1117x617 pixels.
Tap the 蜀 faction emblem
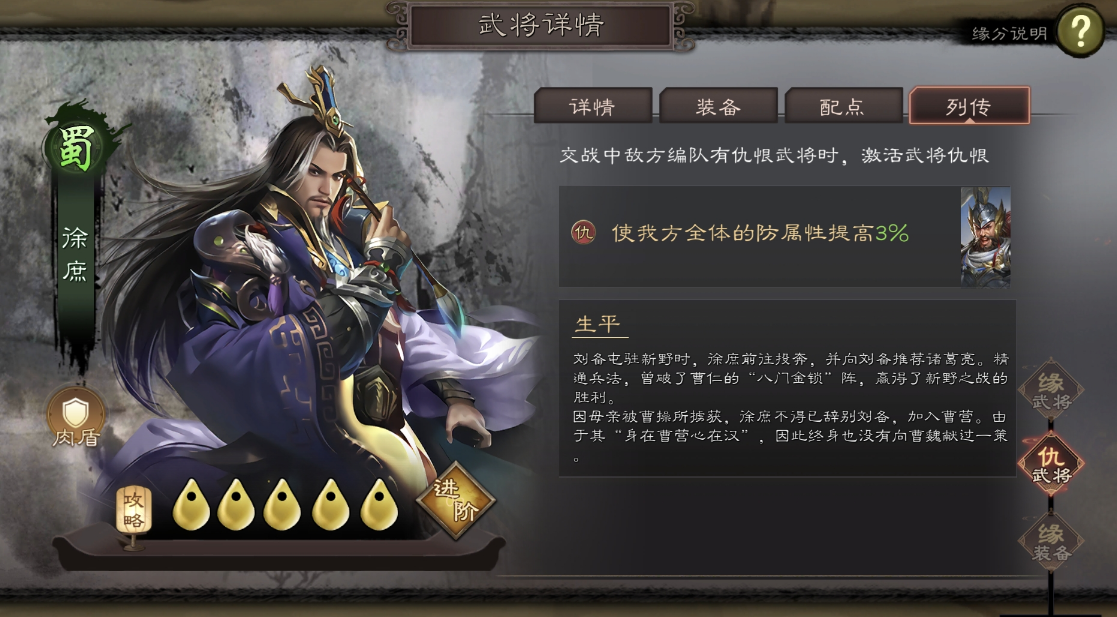point(76,148)
